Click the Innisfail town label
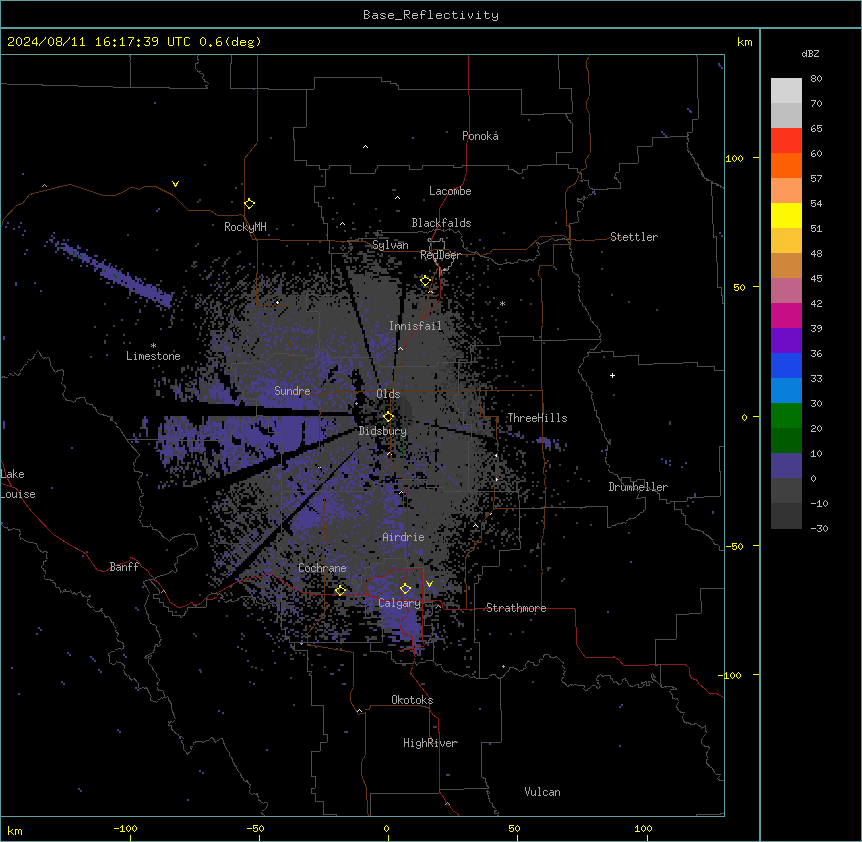The height and width of the screenshot is (842, 862). tap(415, 326)
